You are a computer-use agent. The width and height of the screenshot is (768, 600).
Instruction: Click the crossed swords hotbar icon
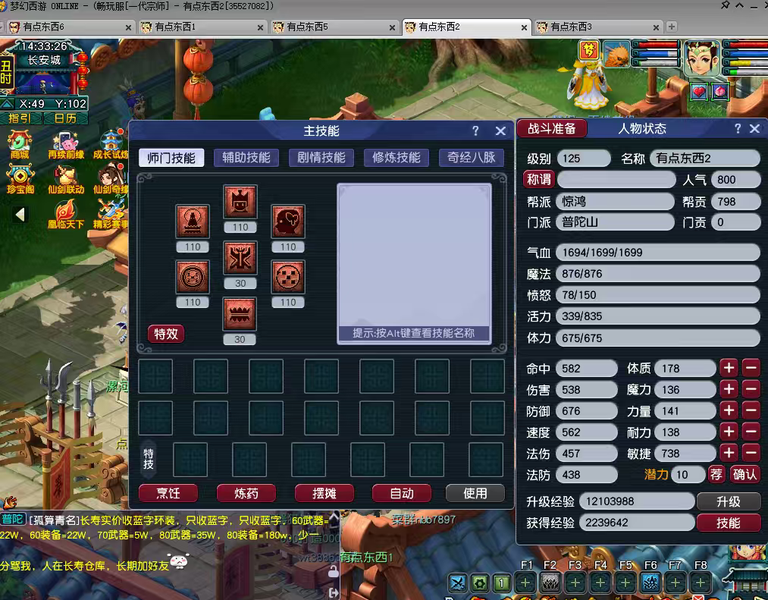tap(458, 583)
